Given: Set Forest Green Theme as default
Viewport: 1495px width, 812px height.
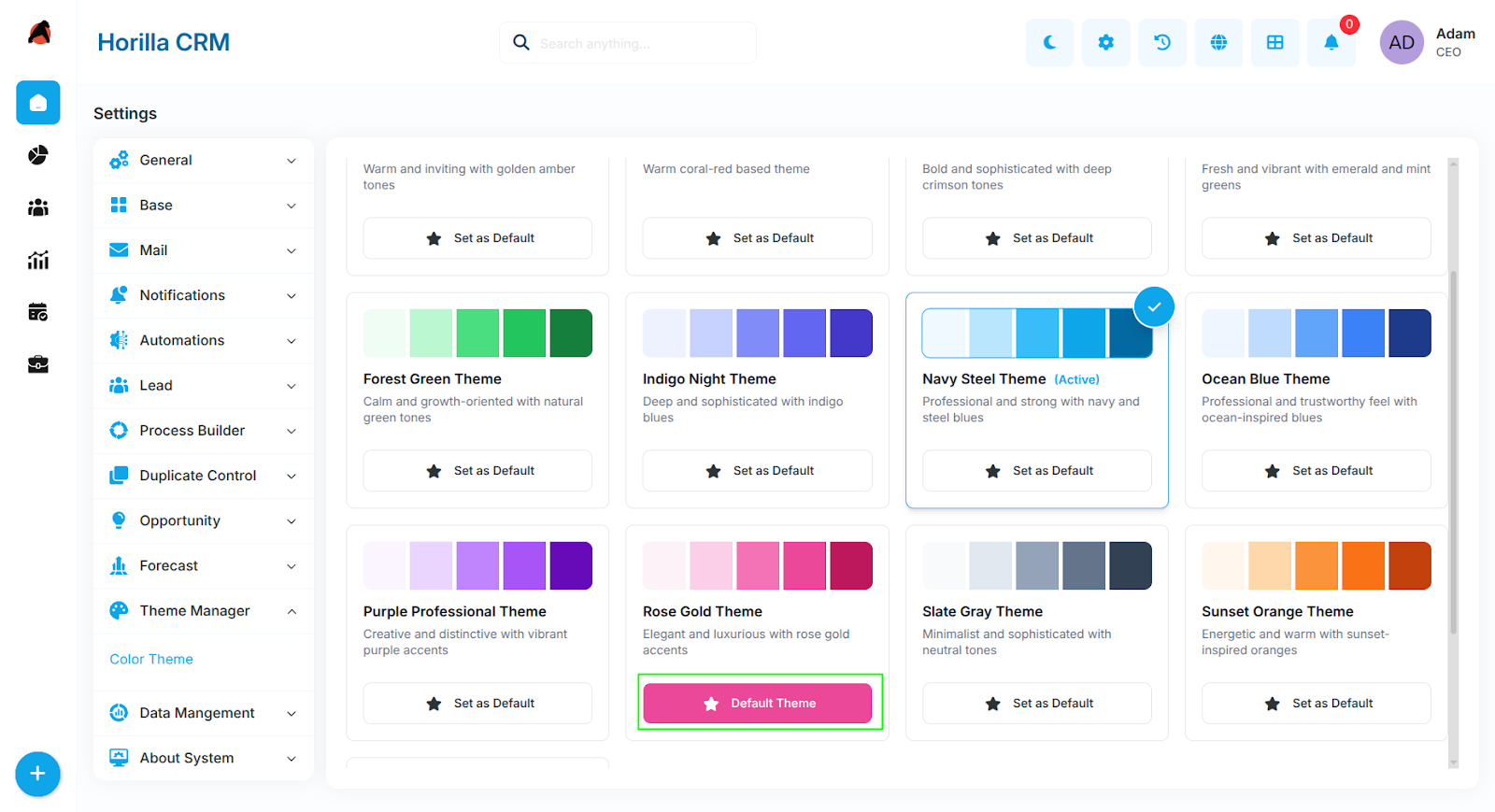Looking at the screenshot, I should (x=477, y=471).
